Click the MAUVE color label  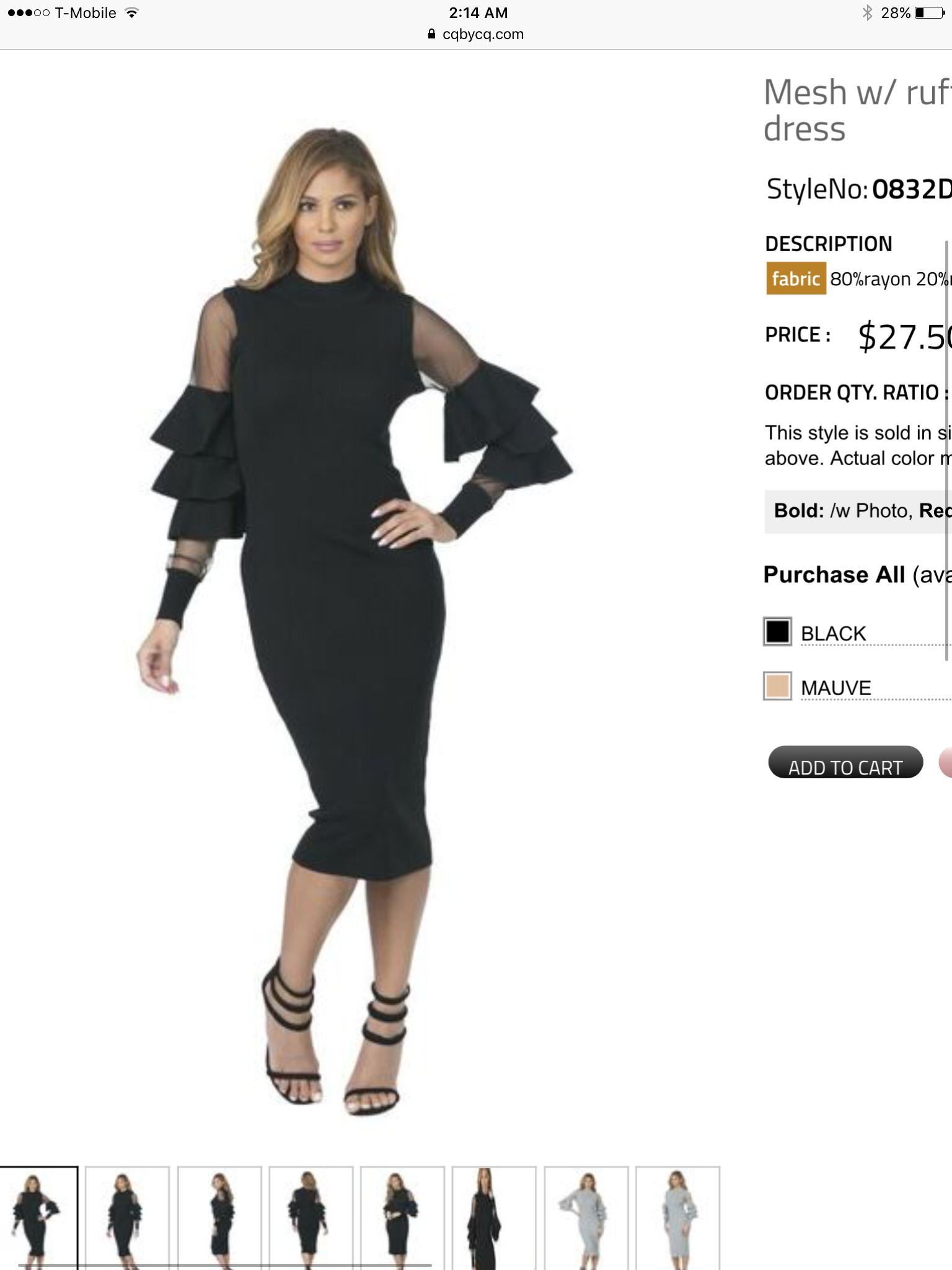click(x=836, y=688)
